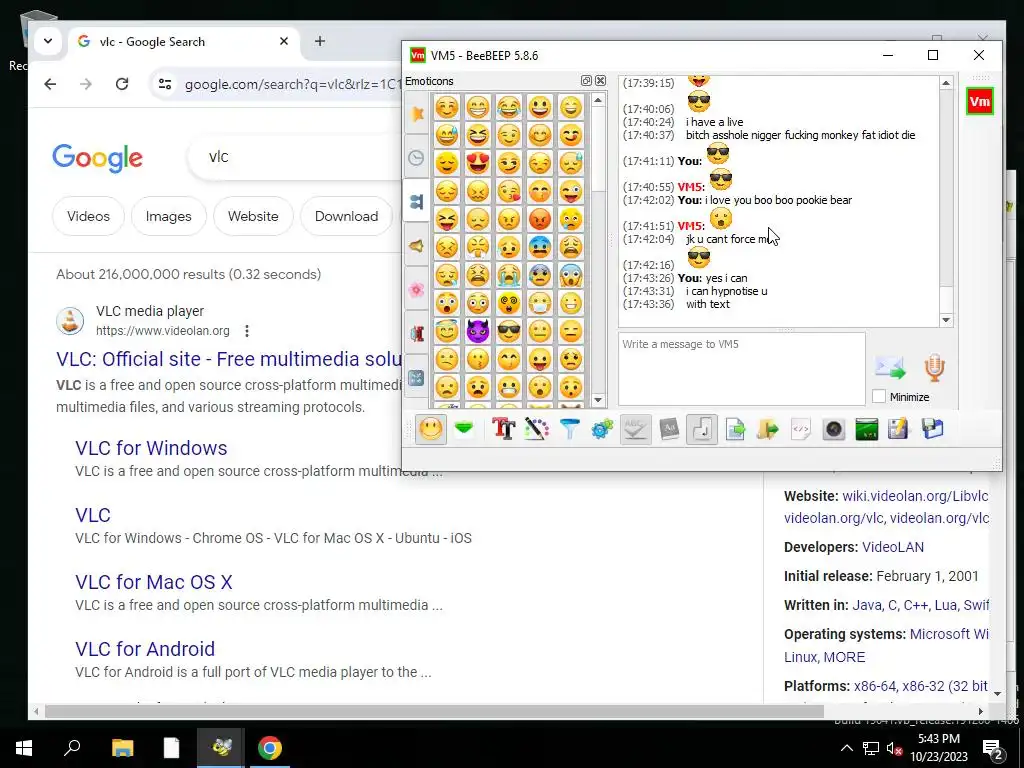Click the Download filter chip in Google
The height and width of the screenshot is (768, 1024).
click(346, 216)
